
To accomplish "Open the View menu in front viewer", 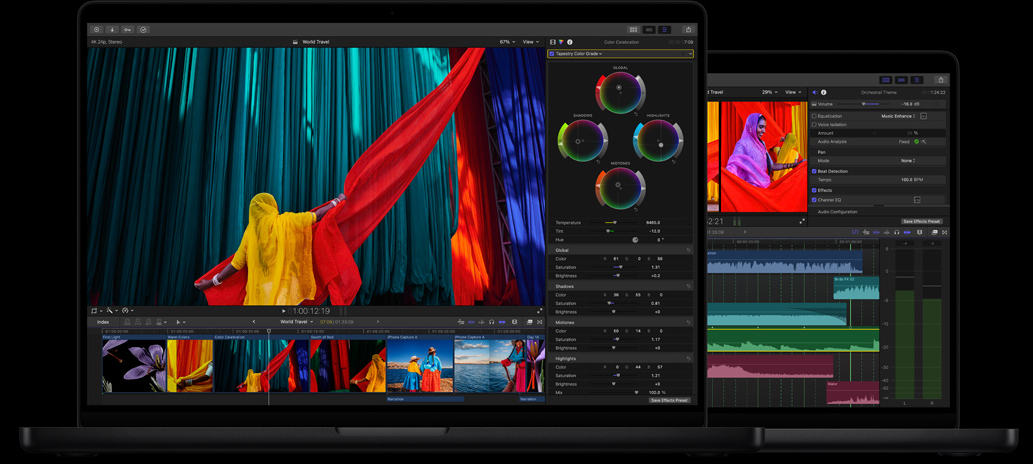I will pyautogui.click(x=531, y=42).
